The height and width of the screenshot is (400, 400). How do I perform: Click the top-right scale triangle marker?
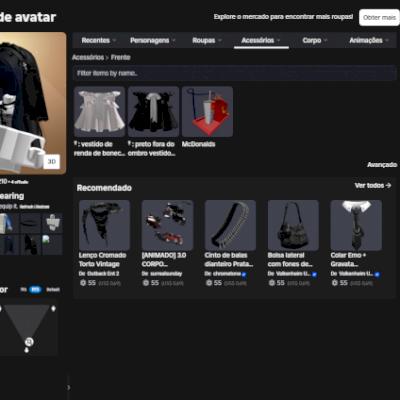point(53,308)
